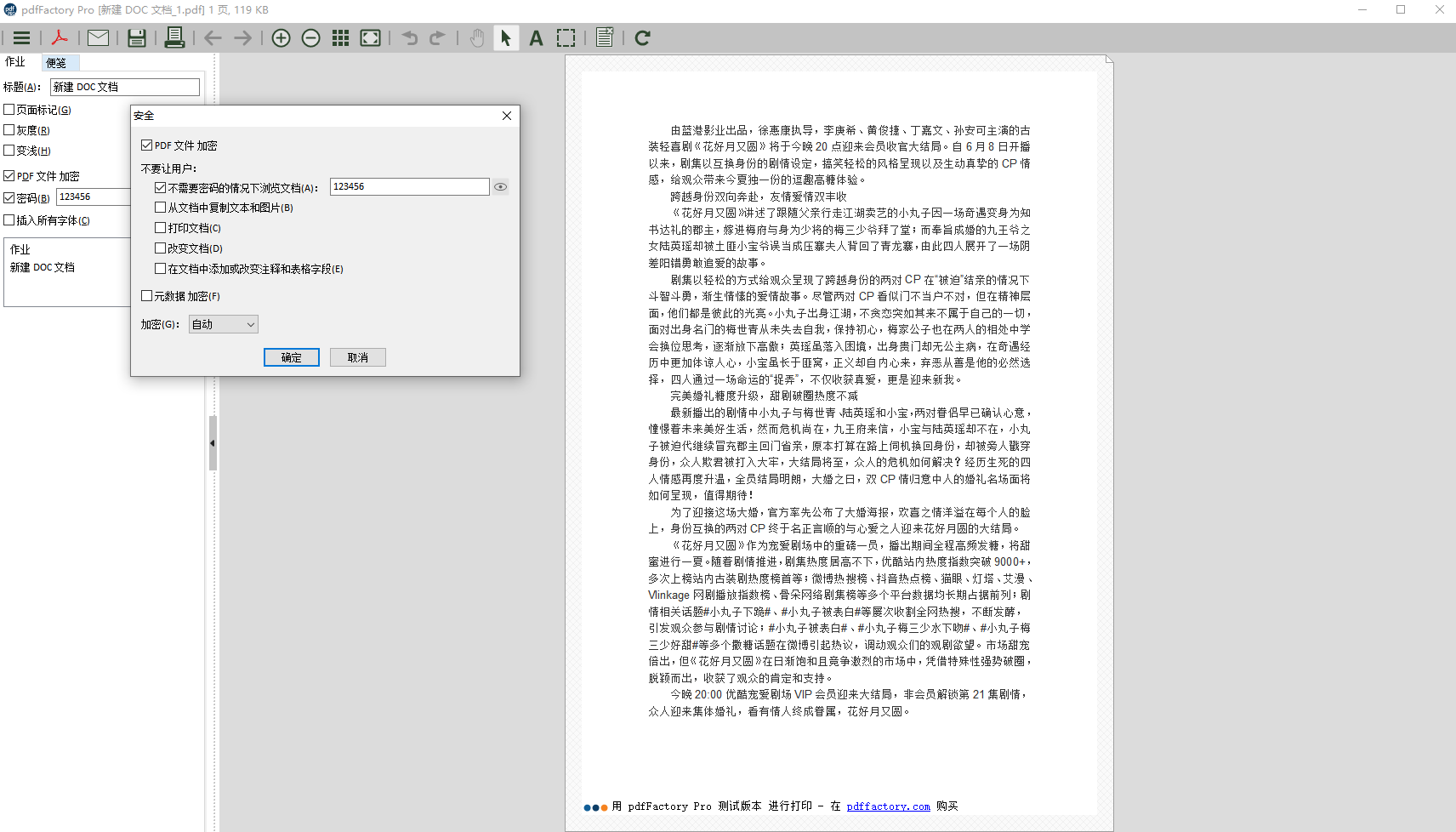Screen dimensions: 1456x832
Task: Uncheck PDF 文件 加密 in the dialog
Action: [147, 145]
